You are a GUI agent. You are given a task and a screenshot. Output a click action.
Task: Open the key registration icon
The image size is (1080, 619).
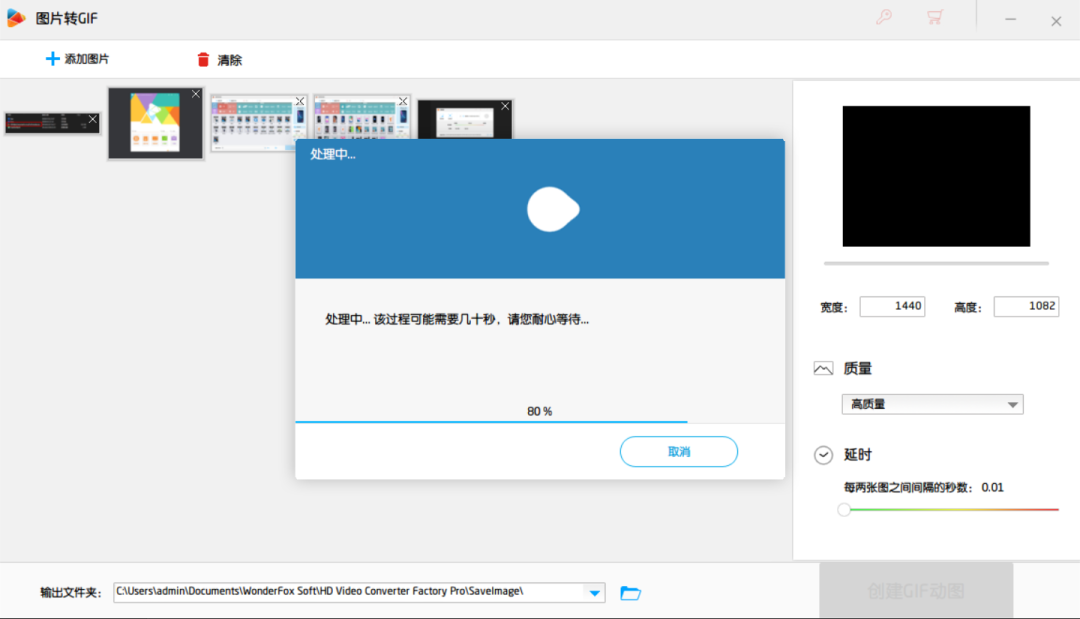pos(884,17)
